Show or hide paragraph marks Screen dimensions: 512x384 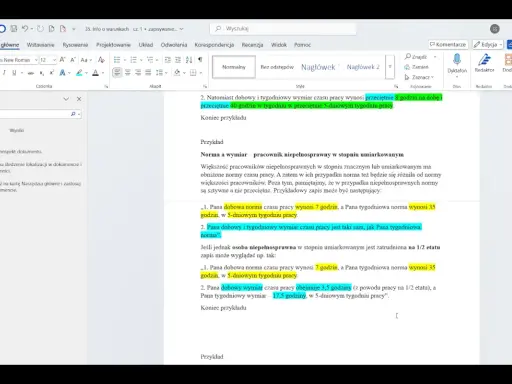[200, 60]
